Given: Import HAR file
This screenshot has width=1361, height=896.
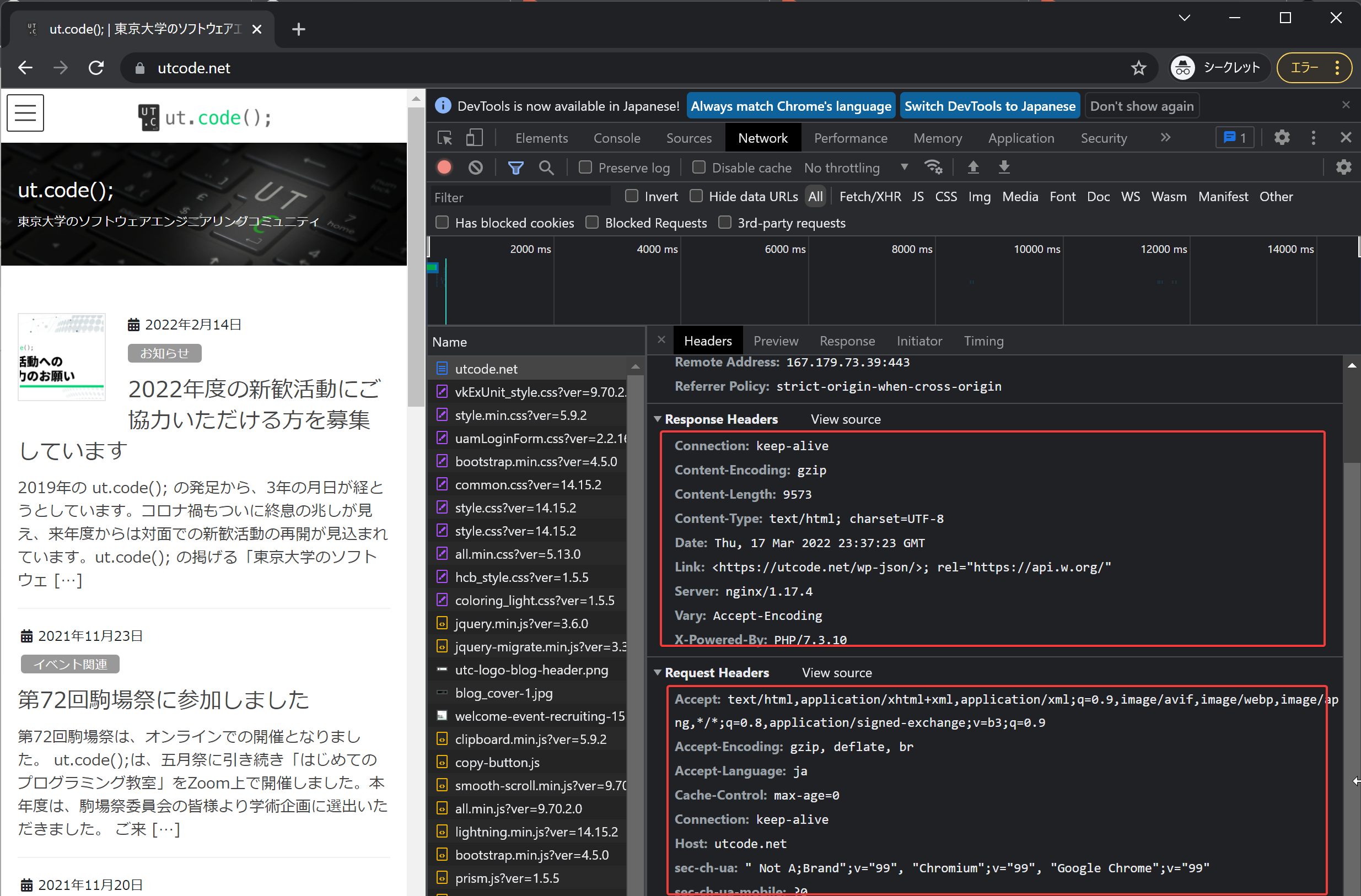Looking at the screenshot, I should (x=973, y=167).
